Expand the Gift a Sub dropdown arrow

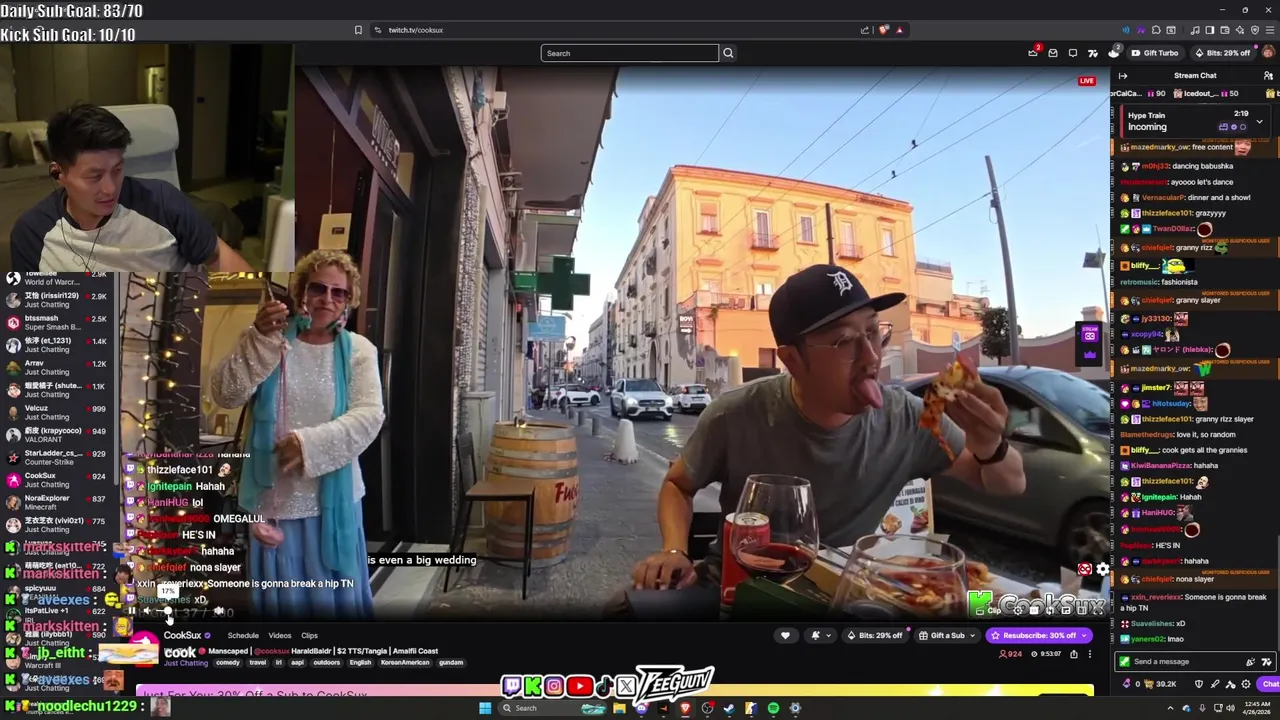pos(972,635)
